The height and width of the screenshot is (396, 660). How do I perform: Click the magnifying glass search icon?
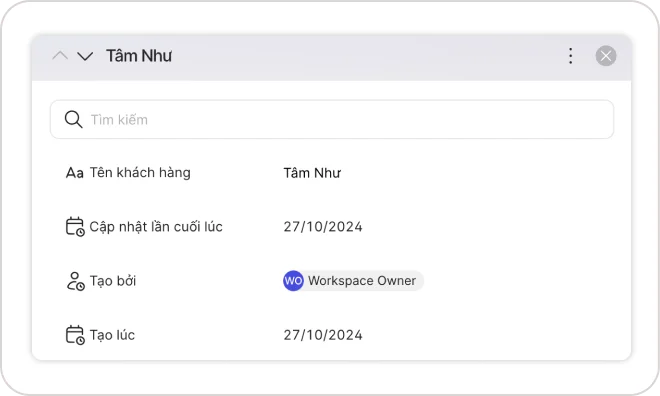click(x=73, y=120)
